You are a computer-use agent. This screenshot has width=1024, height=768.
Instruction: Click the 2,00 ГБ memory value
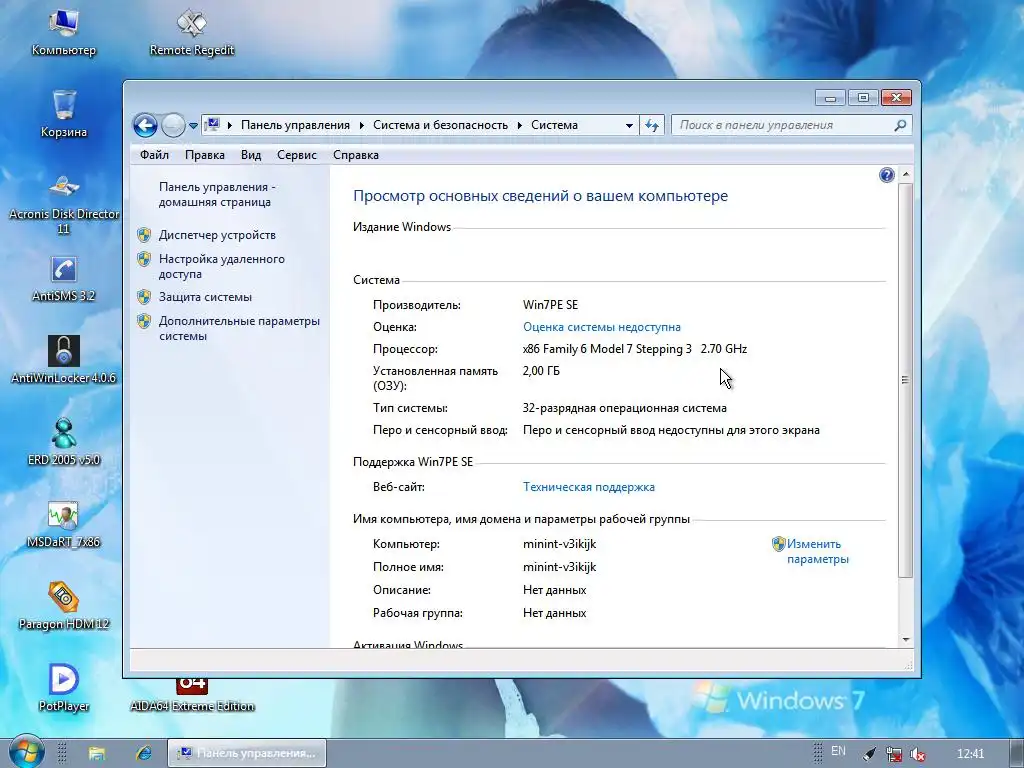click(x=541, y=371)
